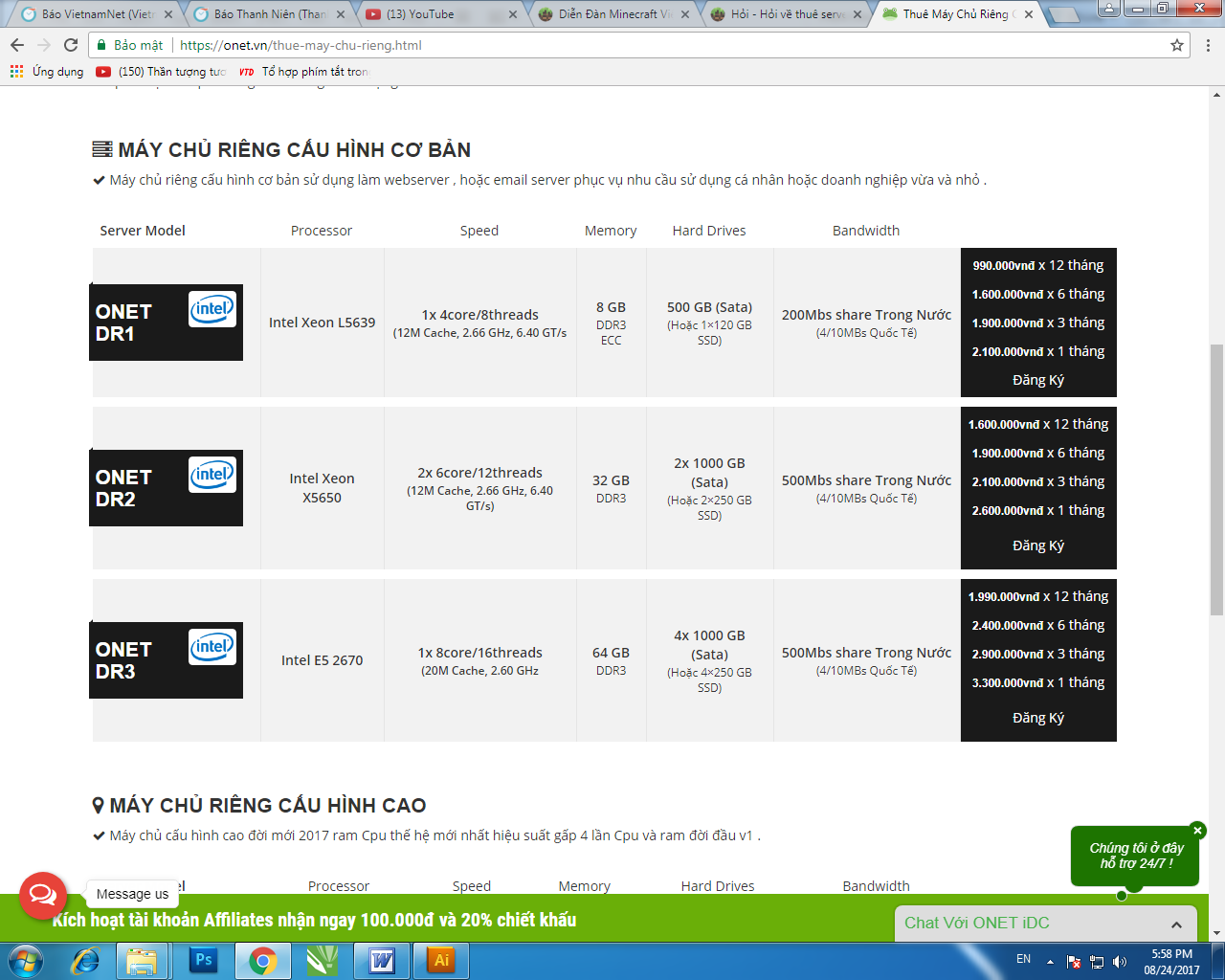Close the Thuê Máy Chủ Riêng tab
1225x980 pixels.
click(x=1029, y=14)
